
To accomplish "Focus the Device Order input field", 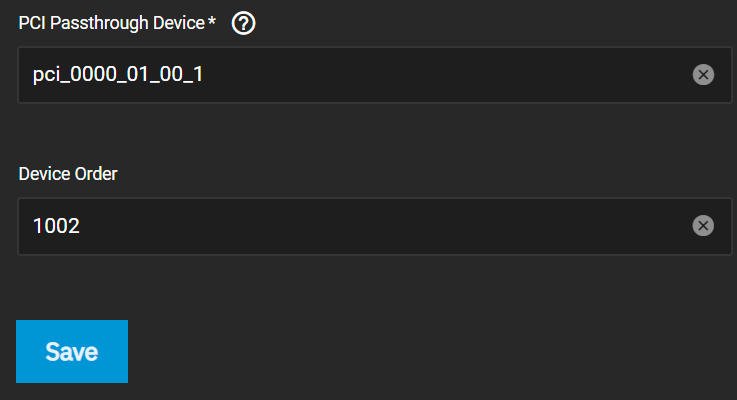I will click(x=375, y=226).
